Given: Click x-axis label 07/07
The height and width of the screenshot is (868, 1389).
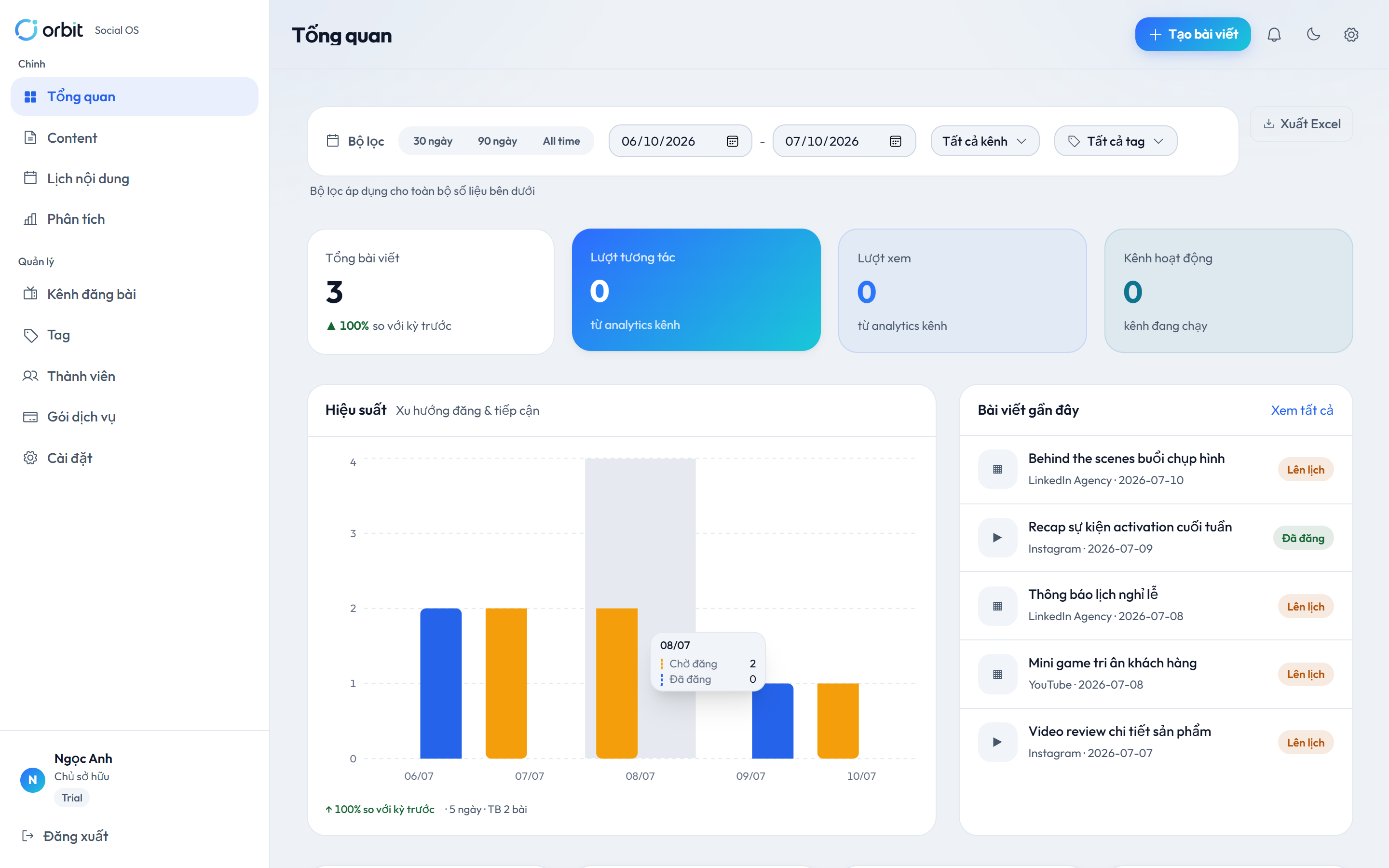Looking at the screenshot, I should pos(529,775).
